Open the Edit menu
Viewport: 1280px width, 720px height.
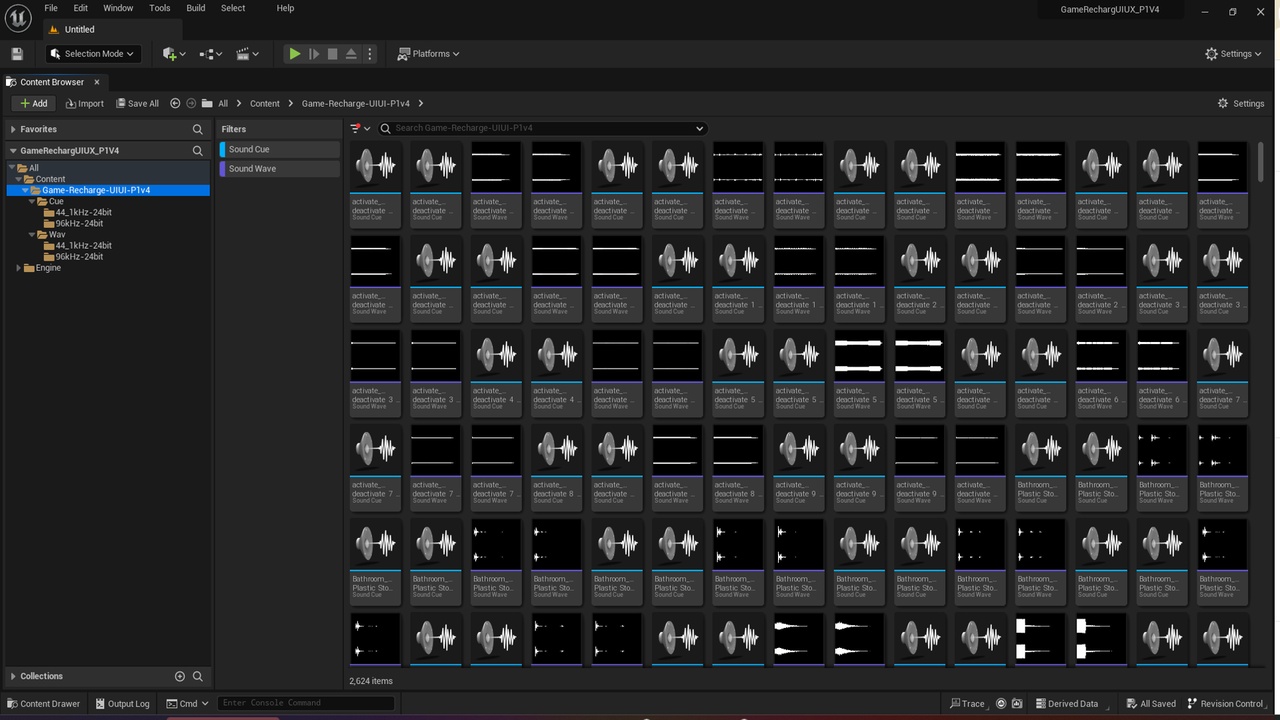[81, 8]
